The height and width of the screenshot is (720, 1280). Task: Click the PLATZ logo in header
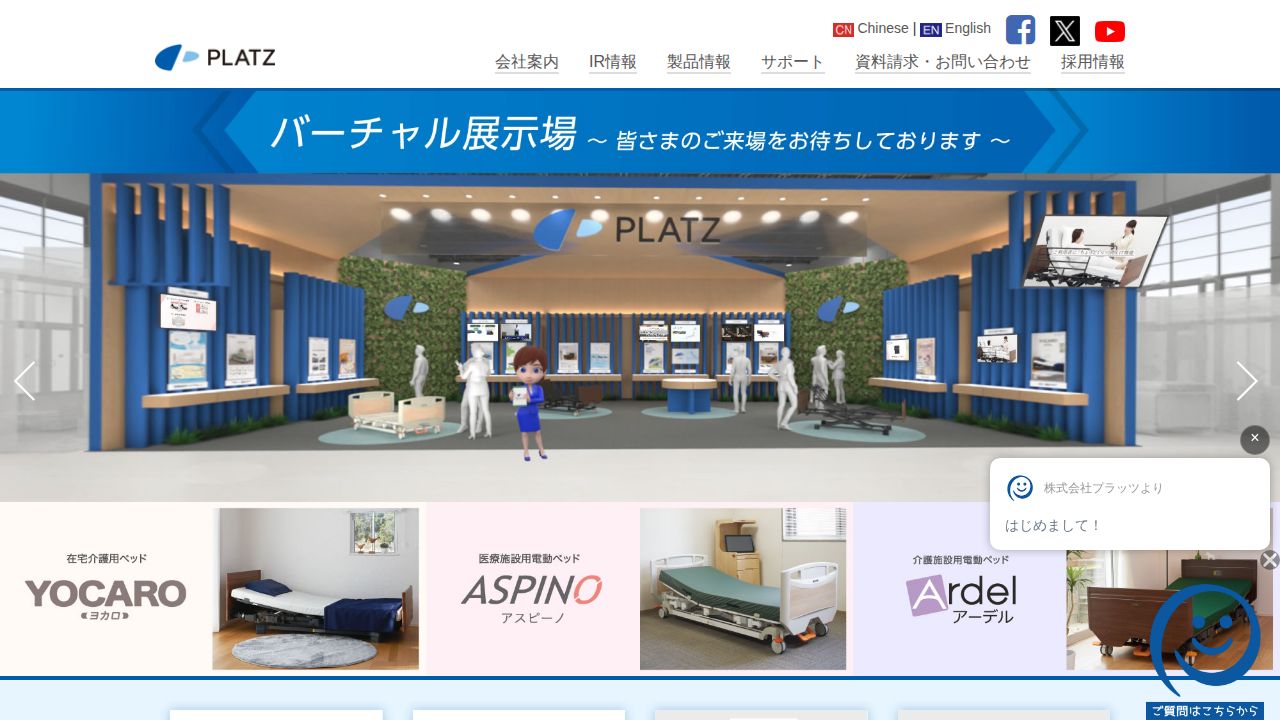(x=215, y=58)
